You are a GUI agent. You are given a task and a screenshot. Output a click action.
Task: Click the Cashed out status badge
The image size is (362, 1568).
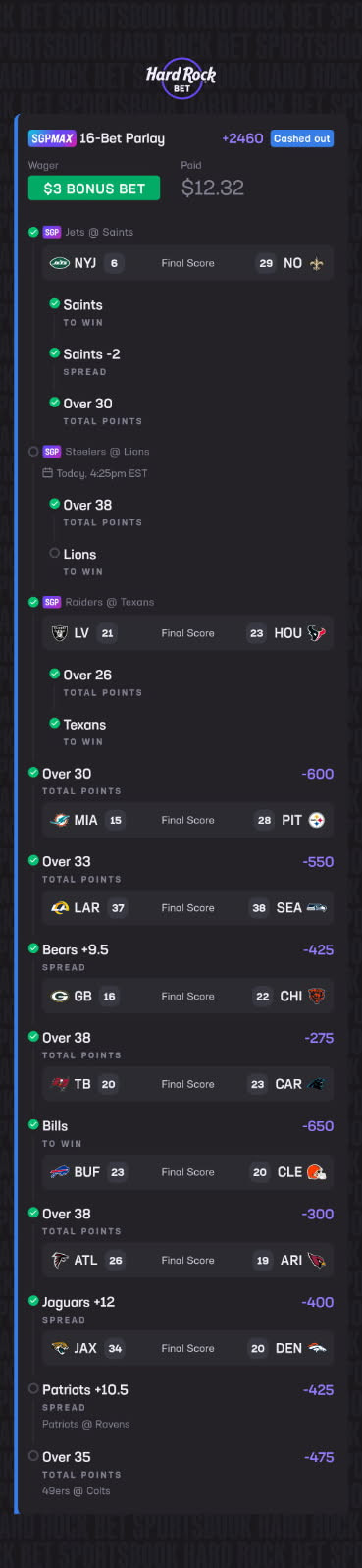pos(302,138)
